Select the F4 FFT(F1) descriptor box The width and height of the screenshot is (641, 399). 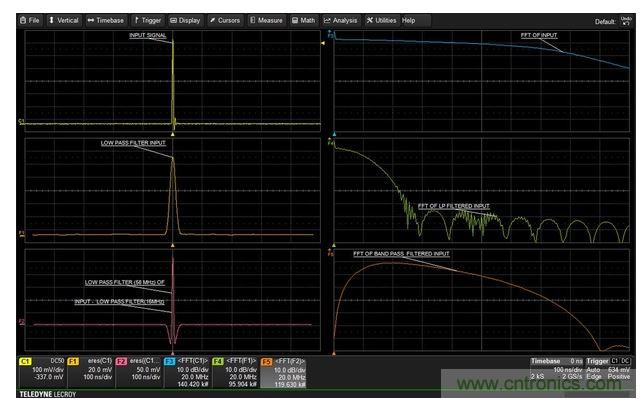(x=235, y=372)
